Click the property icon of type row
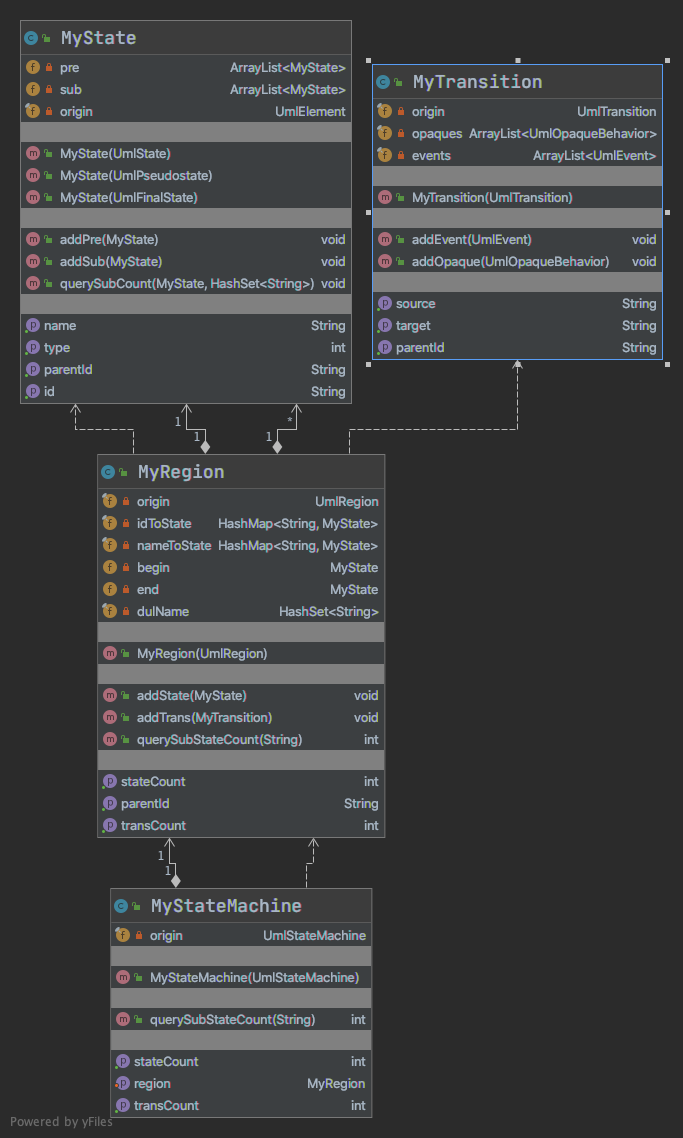The height and width of the screenshot is (1138, 683). (x=33, y=348)
